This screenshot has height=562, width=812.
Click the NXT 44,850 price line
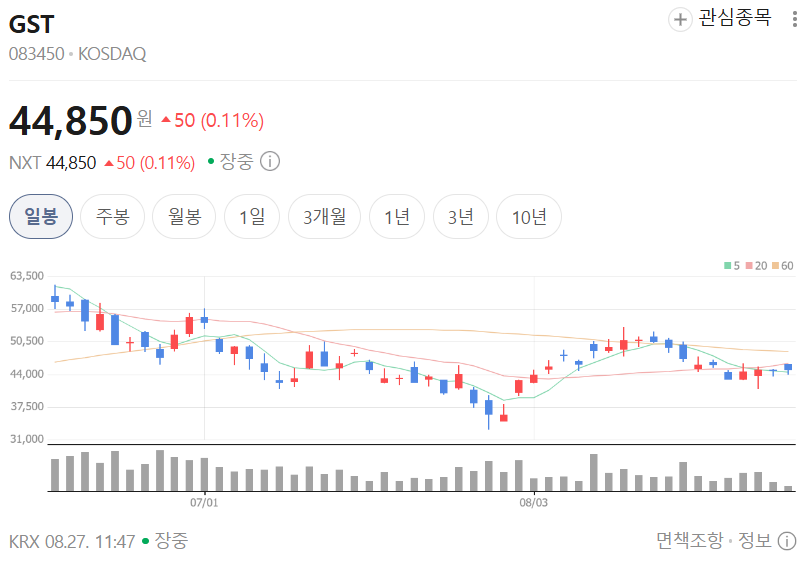click(x=102, y=163)
